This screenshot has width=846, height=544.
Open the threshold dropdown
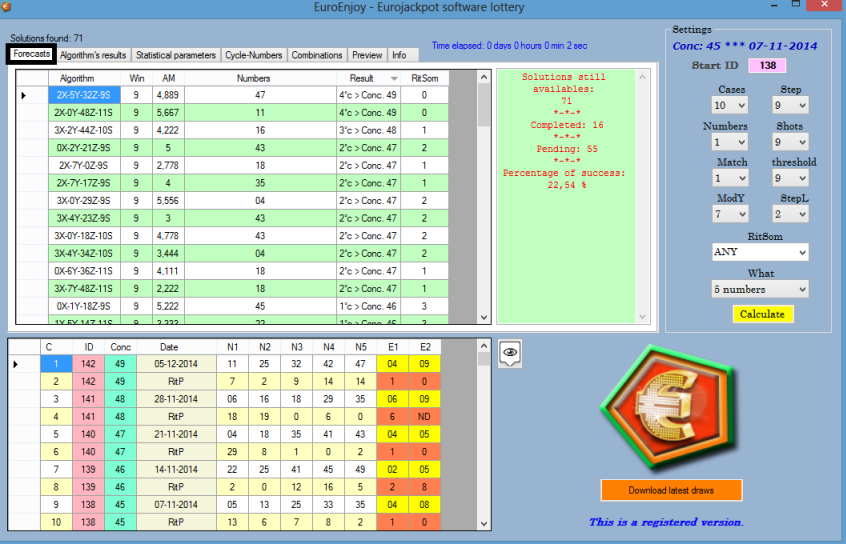coord(790,178)
